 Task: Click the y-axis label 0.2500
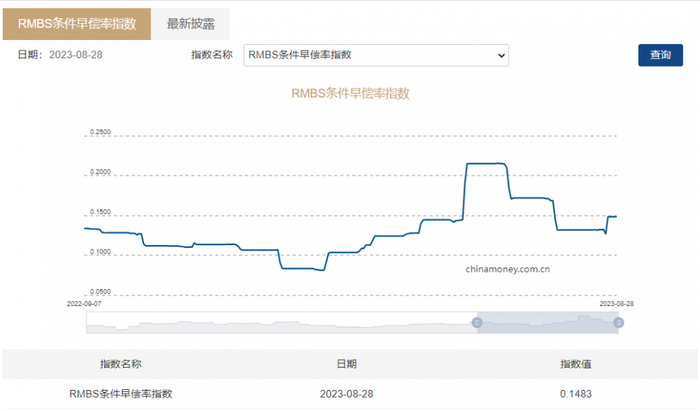[x=100, y=132]
